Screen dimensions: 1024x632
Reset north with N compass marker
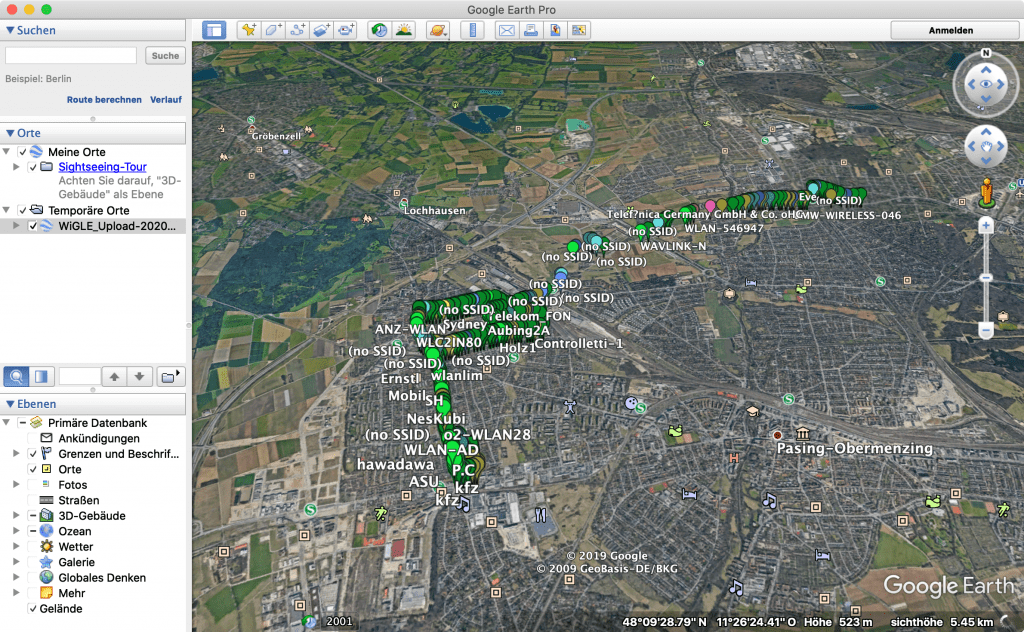tap(986, 53)
